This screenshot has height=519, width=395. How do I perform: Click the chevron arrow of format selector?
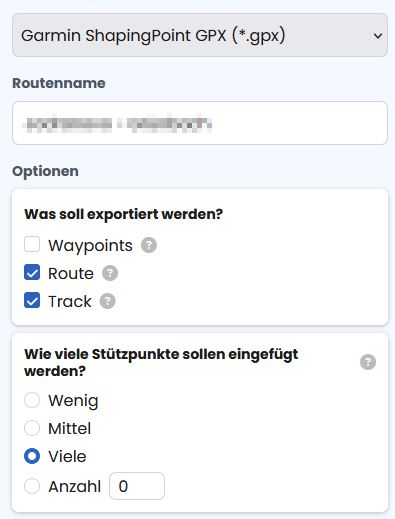click(x=378, y=36)
